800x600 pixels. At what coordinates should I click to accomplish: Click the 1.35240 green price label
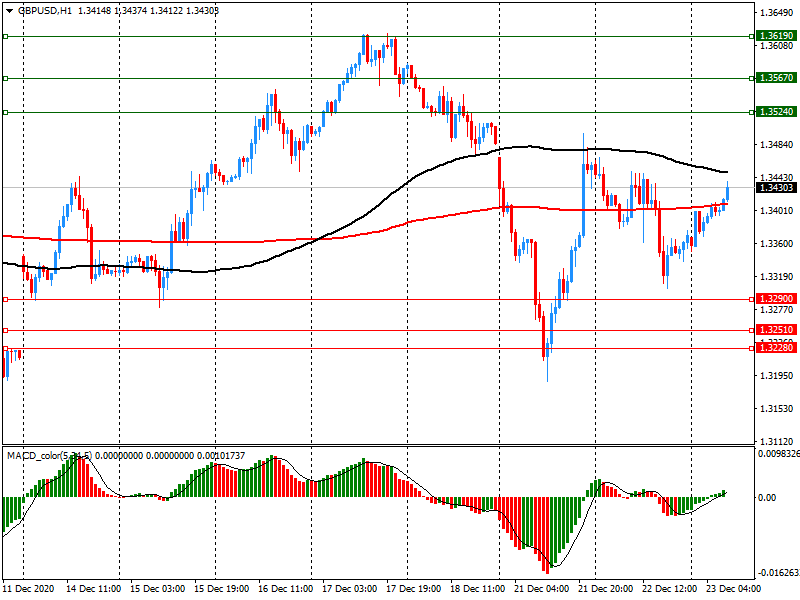click(776, 113)
